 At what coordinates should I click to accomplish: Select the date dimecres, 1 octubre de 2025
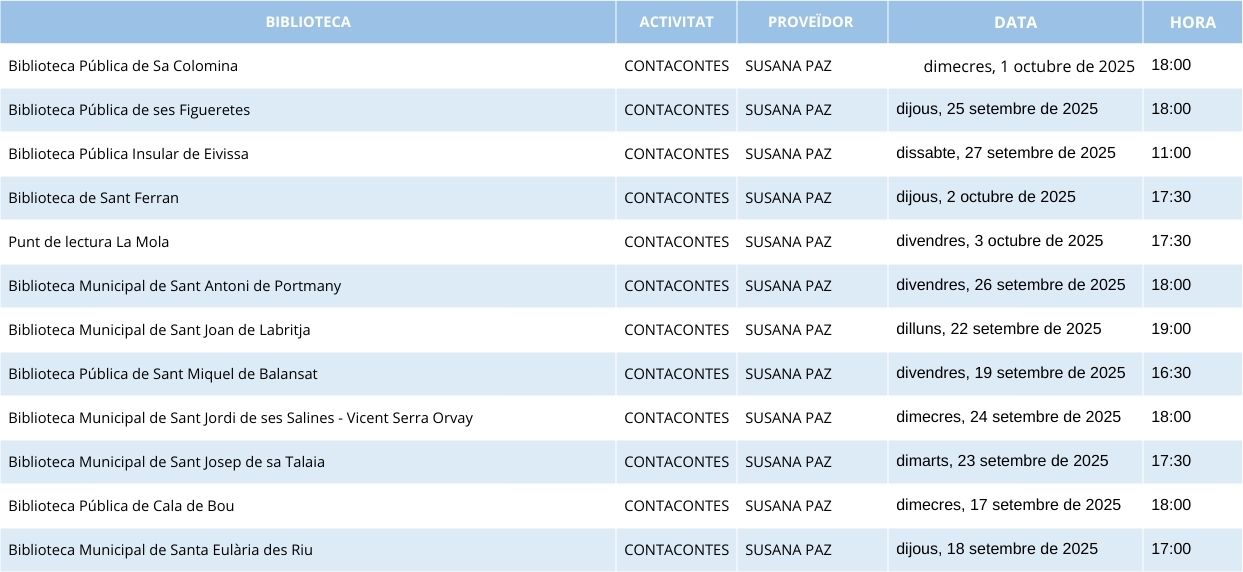[x=1029, y=67]
